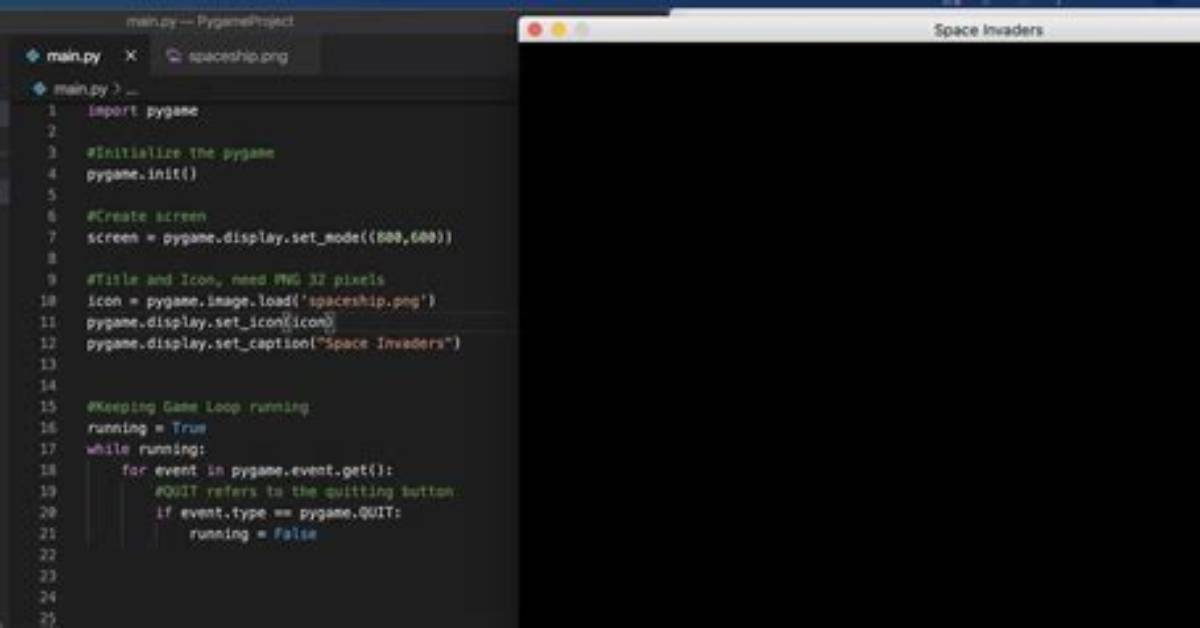1200x628 pixels.
Task: Click line number 17 in the gutter
Action: pos(49,449)
